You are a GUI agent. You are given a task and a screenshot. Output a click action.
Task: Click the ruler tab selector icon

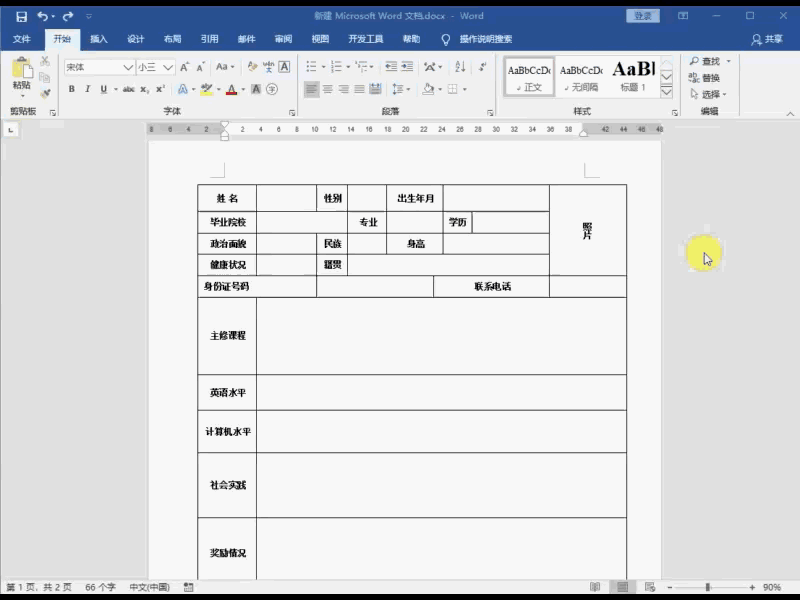coord(11,130)
